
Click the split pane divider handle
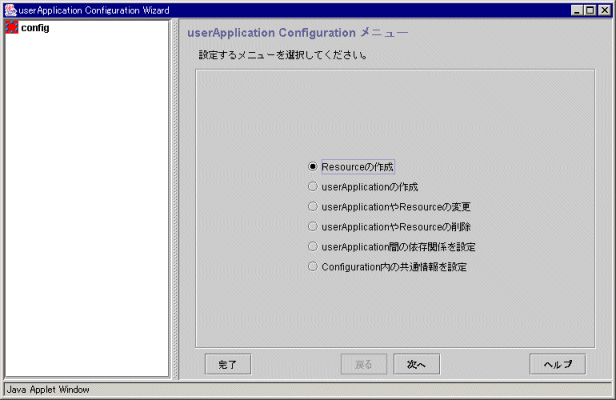coord(175,198)
